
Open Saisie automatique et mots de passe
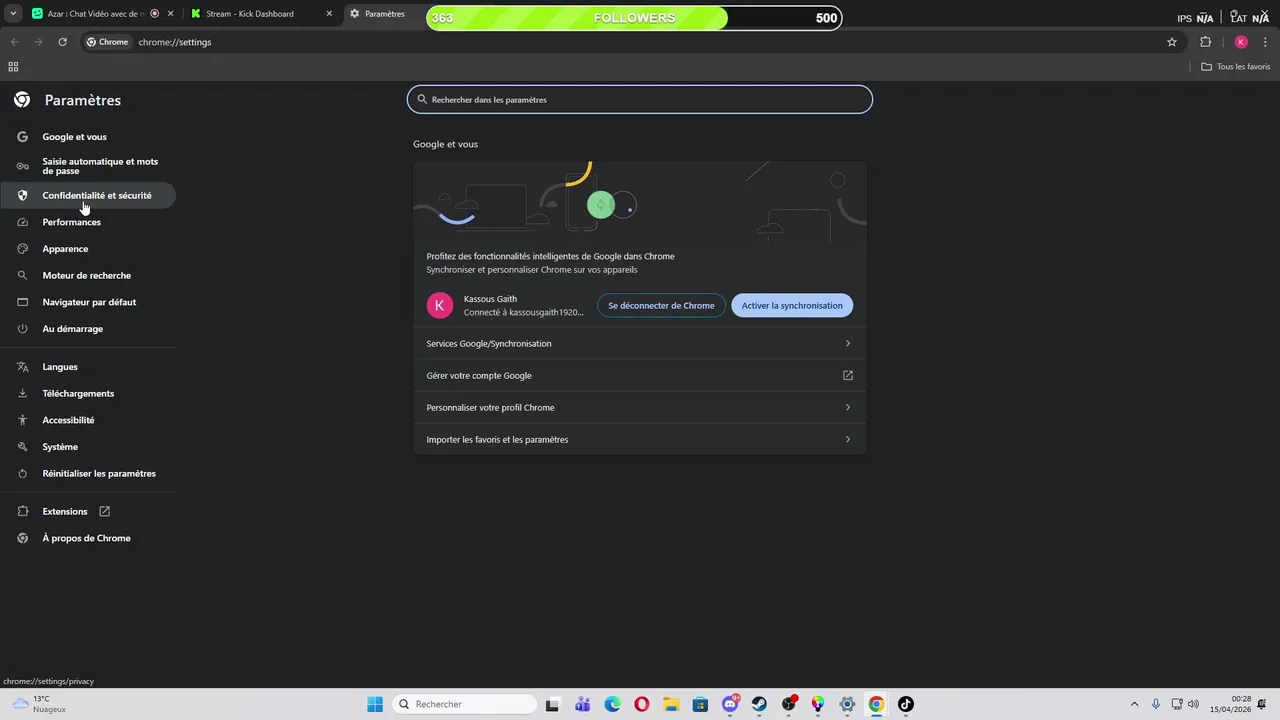[88, 166]
